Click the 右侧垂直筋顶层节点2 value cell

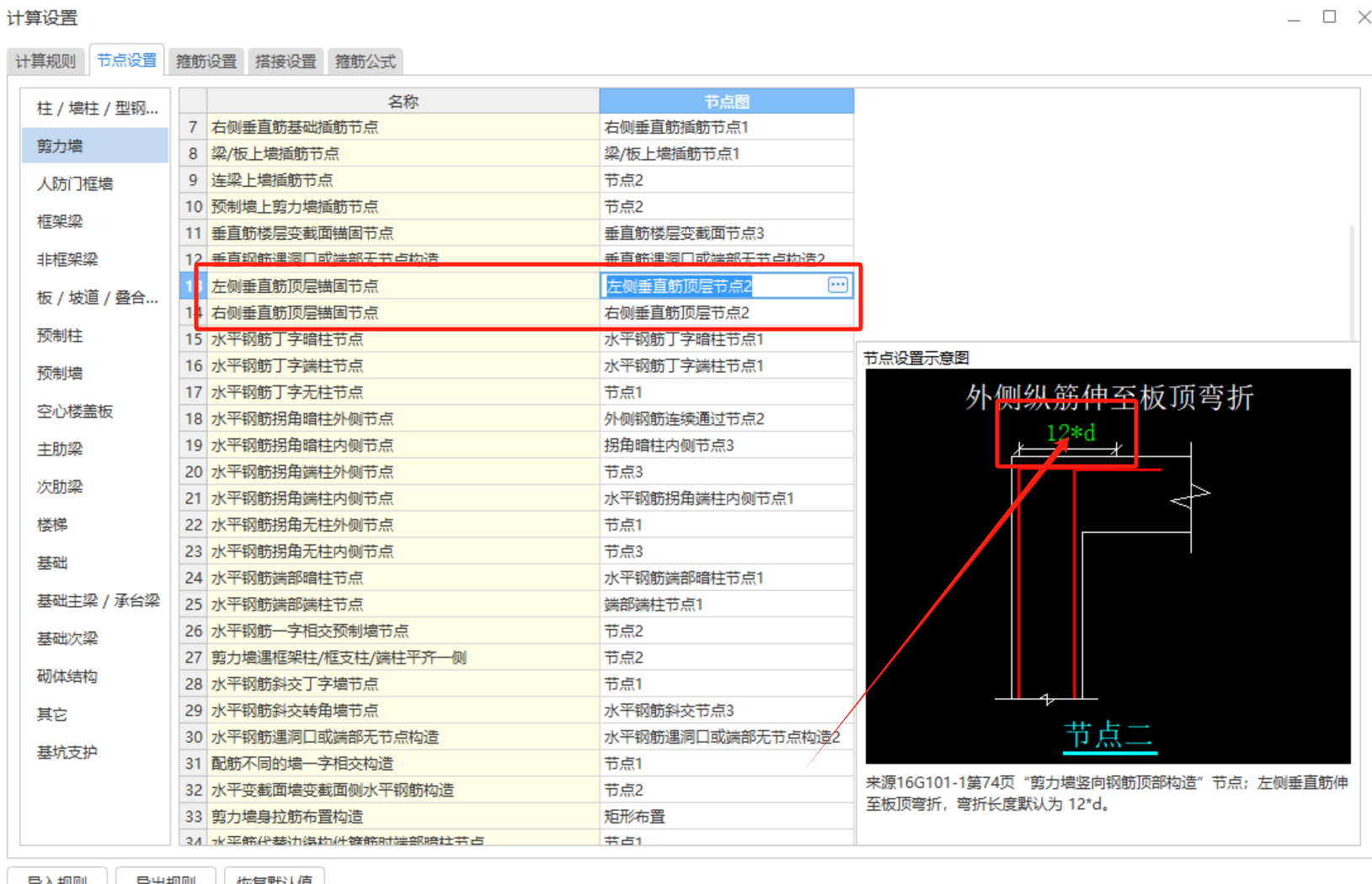(727, 312)
